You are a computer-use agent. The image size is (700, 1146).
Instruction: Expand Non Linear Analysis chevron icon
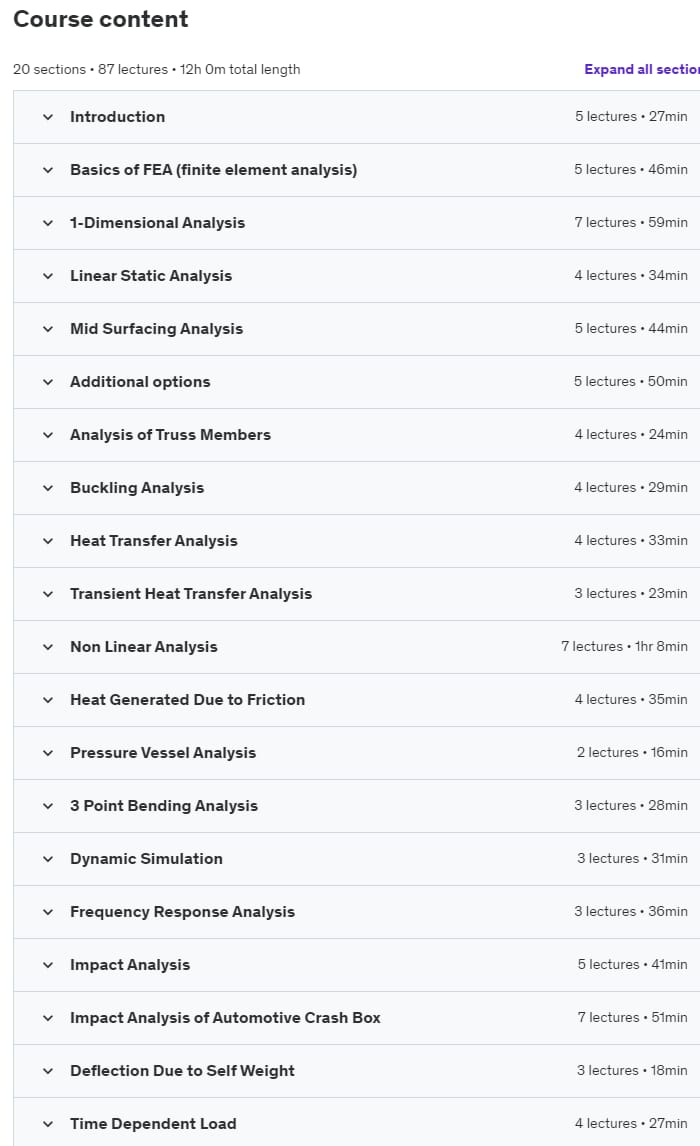47,647
